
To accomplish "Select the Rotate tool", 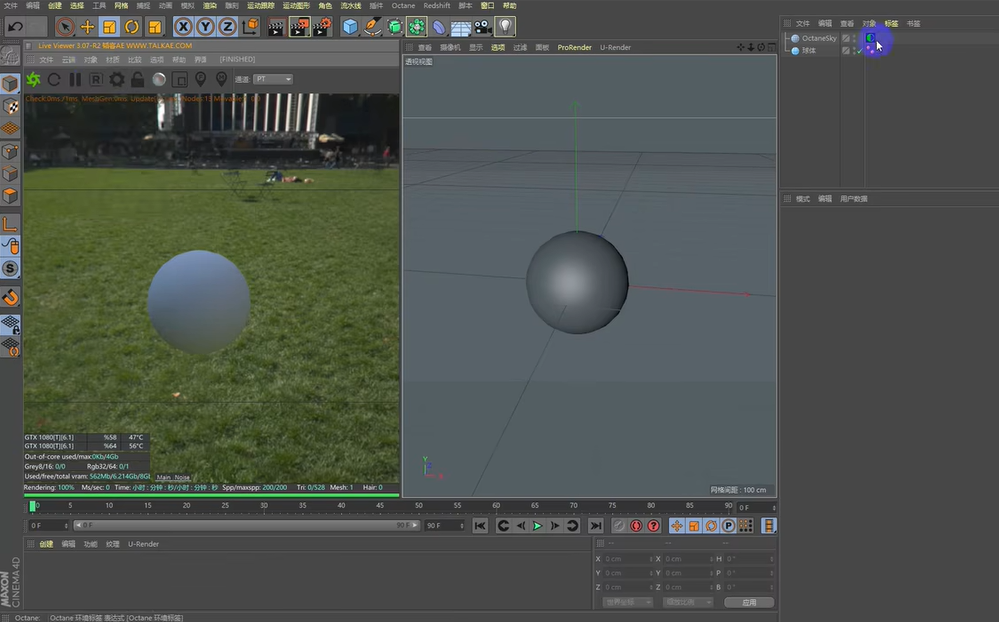I will pos(131,27).
